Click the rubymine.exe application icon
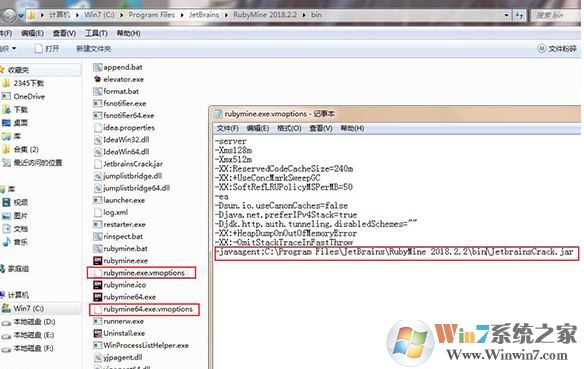This screenshot has width=584, height=369. coord(98,261)
